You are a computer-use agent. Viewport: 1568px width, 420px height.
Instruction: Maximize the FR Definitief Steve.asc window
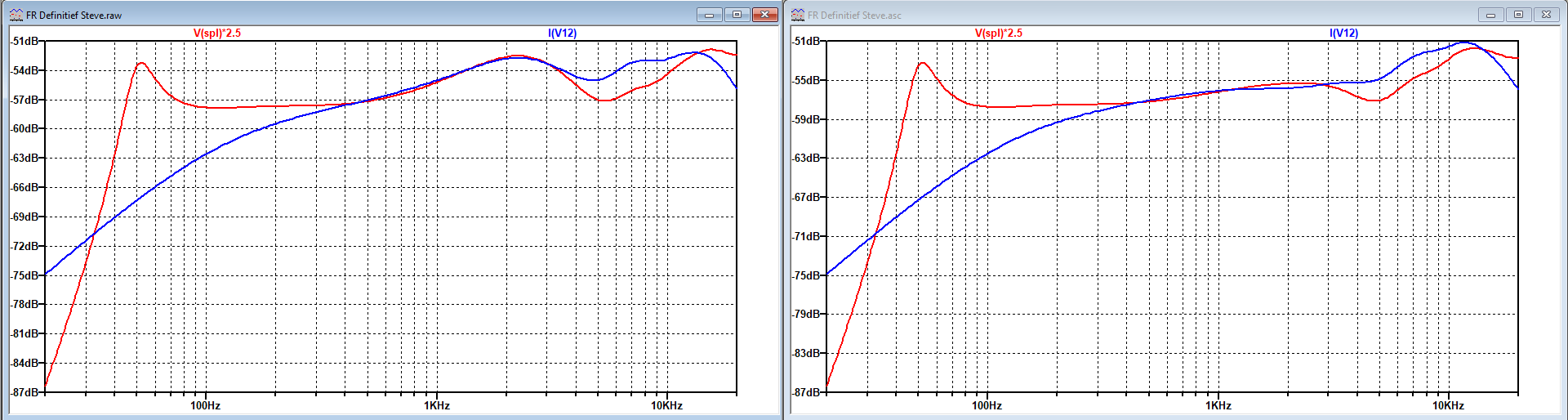(1518, 15)
